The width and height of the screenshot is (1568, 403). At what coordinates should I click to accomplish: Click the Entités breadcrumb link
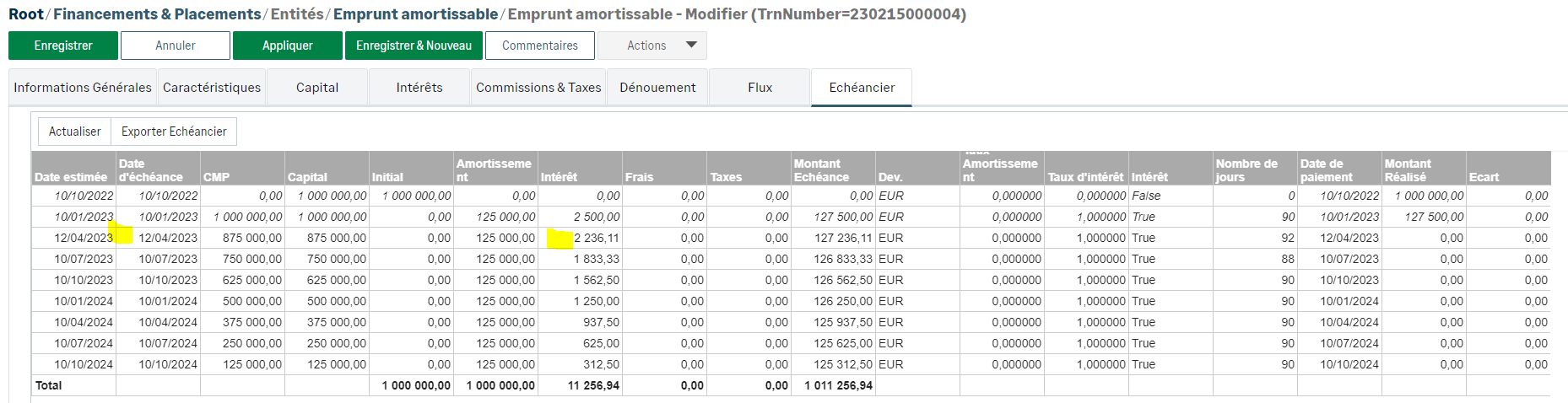click(x=297, y=14)
